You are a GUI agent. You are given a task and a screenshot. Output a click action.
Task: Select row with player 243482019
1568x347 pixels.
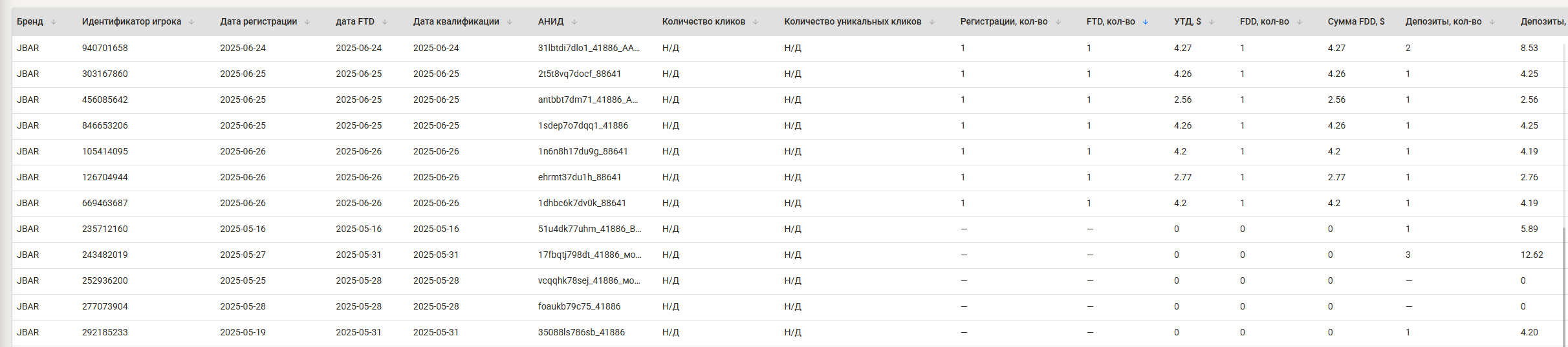pyautogui.click(x=784, y=255)
